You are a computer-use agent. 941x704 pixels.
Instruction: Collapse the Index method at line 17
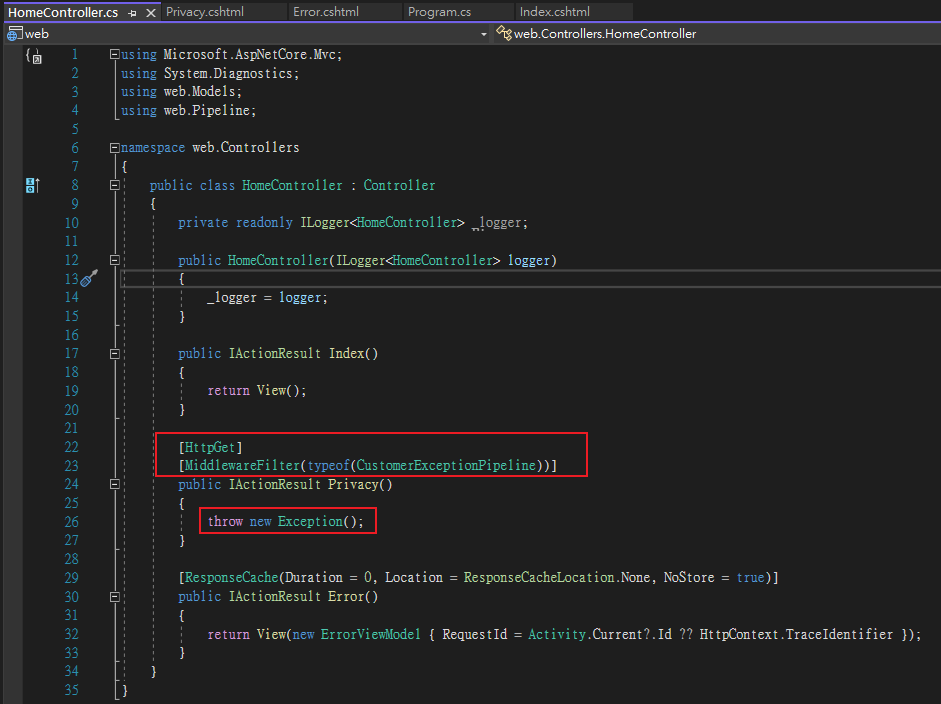[x=115, y=354]
